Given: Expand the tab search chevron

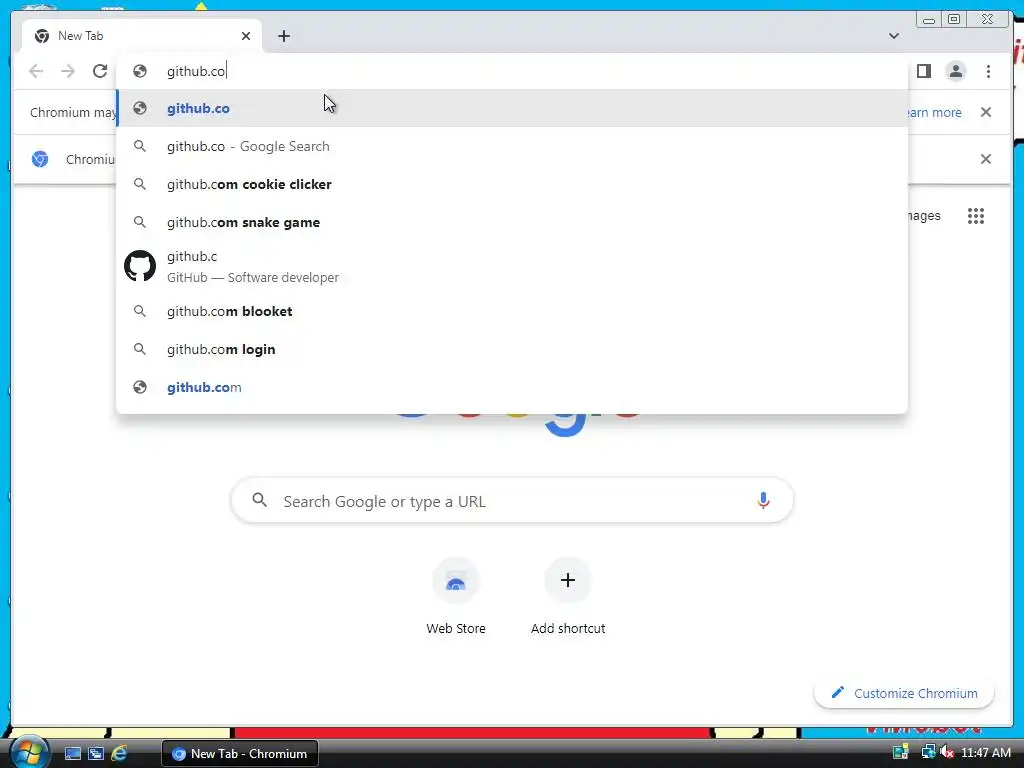Looking at the screenshot, I should click(893, 36).
